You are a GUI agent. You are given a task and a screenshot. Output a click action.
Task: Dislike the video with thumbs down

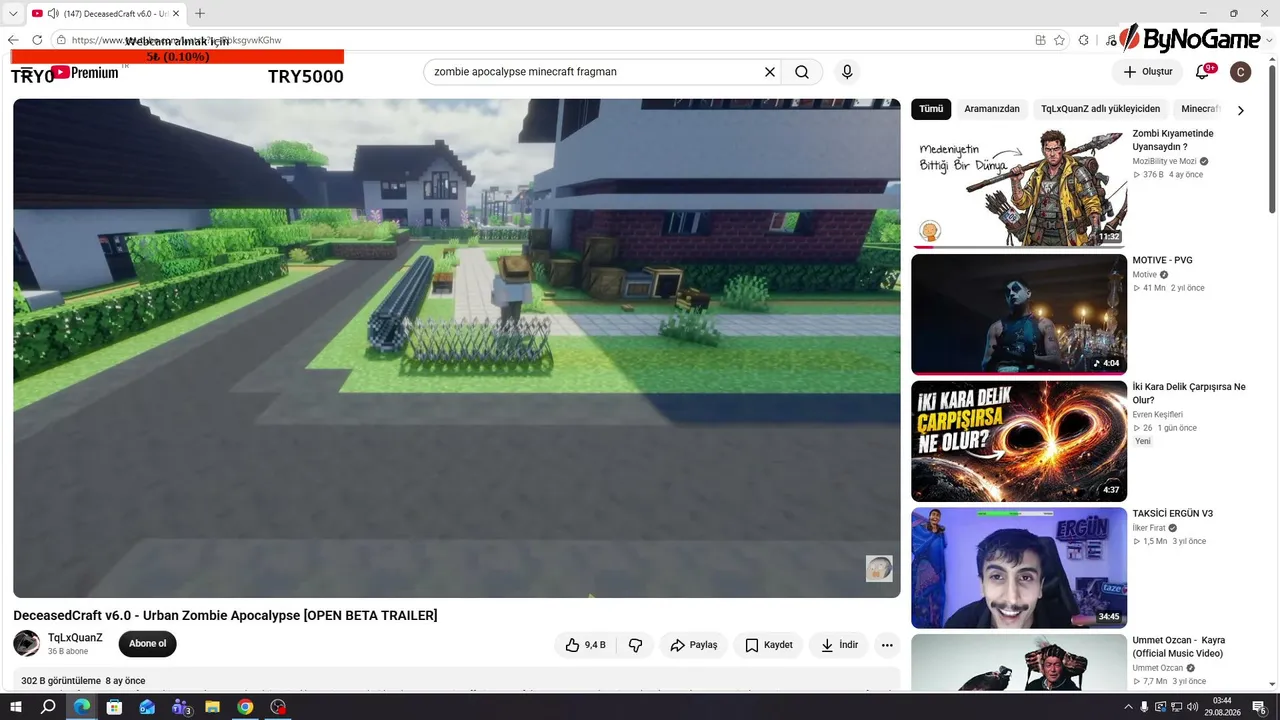coord(636,645)
